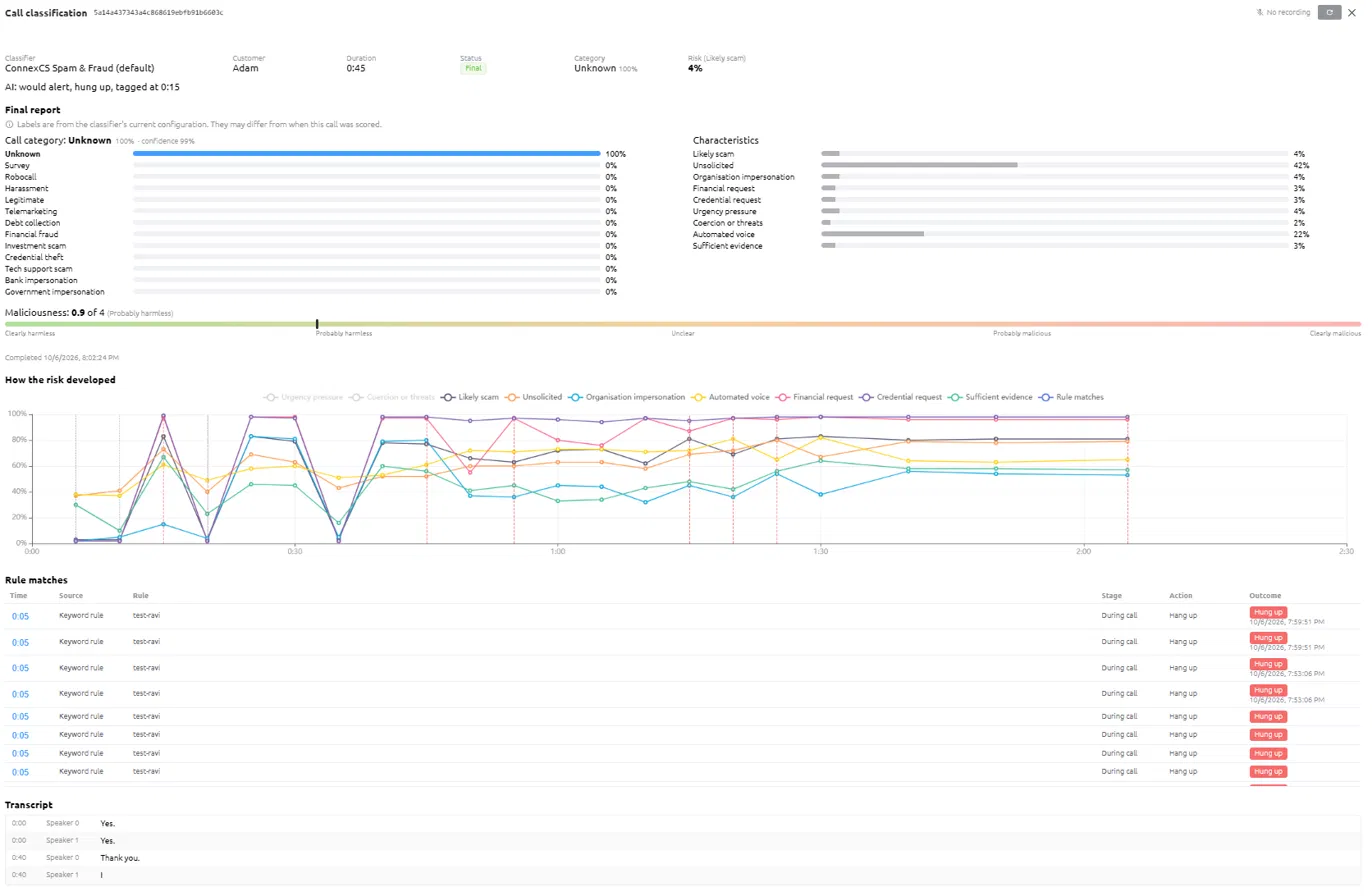Open the first 0:05 rule match timestamp

tap(20, 616)
